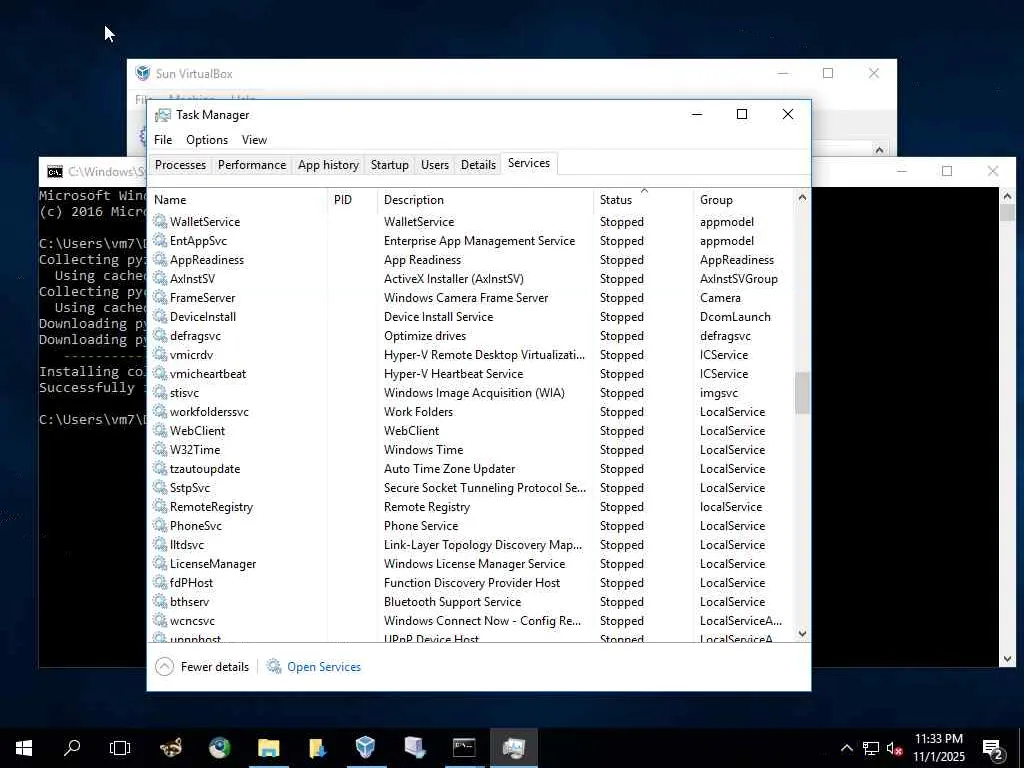Image resolution: width=1024 pixels, height=768 pixels.
Task: Click the defragsvc service icon
Action: [x=160, y=335]
